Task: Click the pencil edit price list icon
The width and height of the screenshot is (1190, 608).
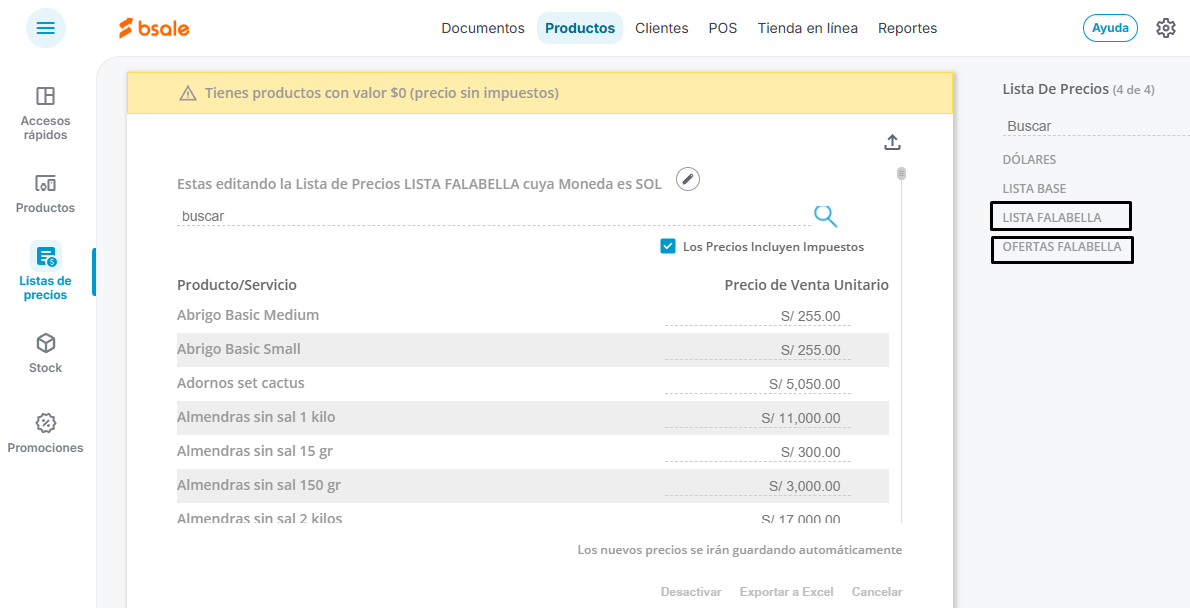Action: pyautogui.click(x=688, y=180)
